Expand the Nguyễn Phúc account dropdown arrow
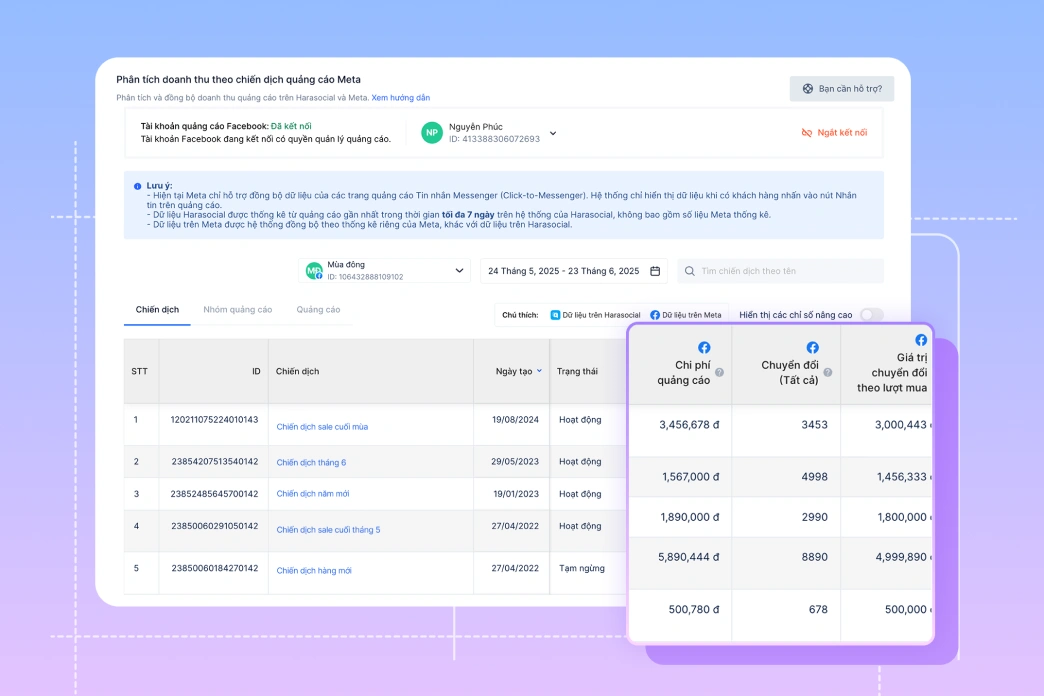The image size is (1044, 696). coord(553,133)
